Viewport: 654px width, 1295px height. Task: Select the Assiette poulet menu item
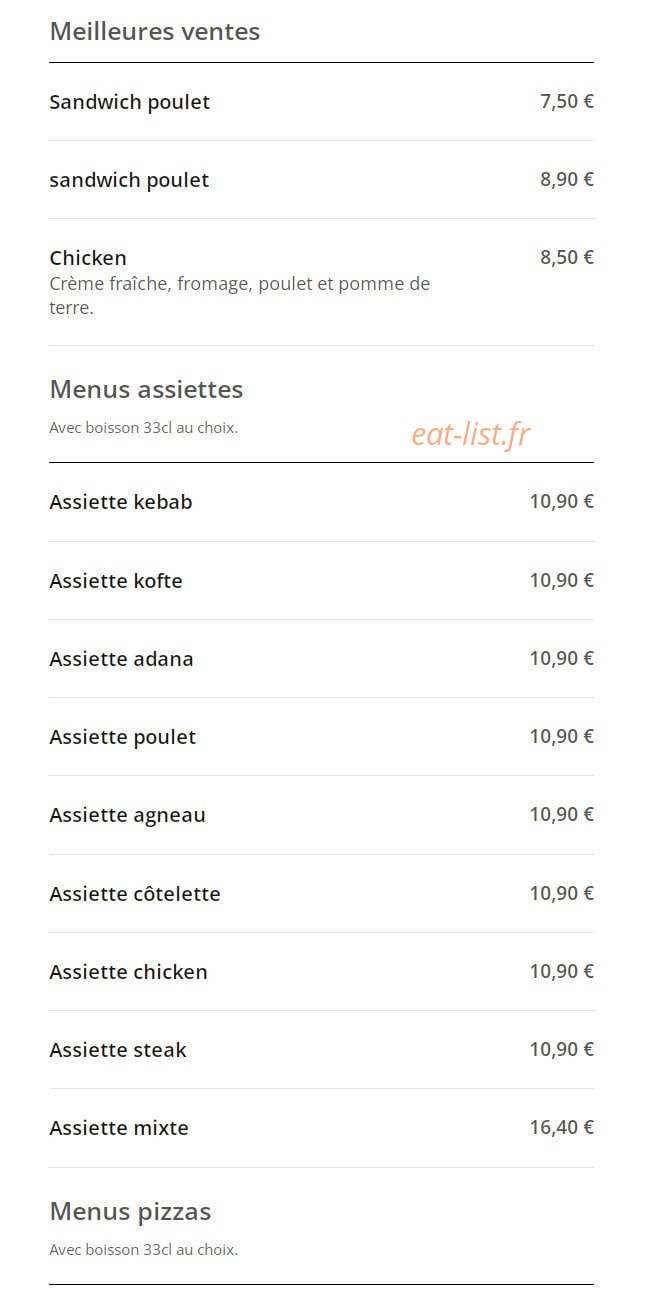point(321,737)
